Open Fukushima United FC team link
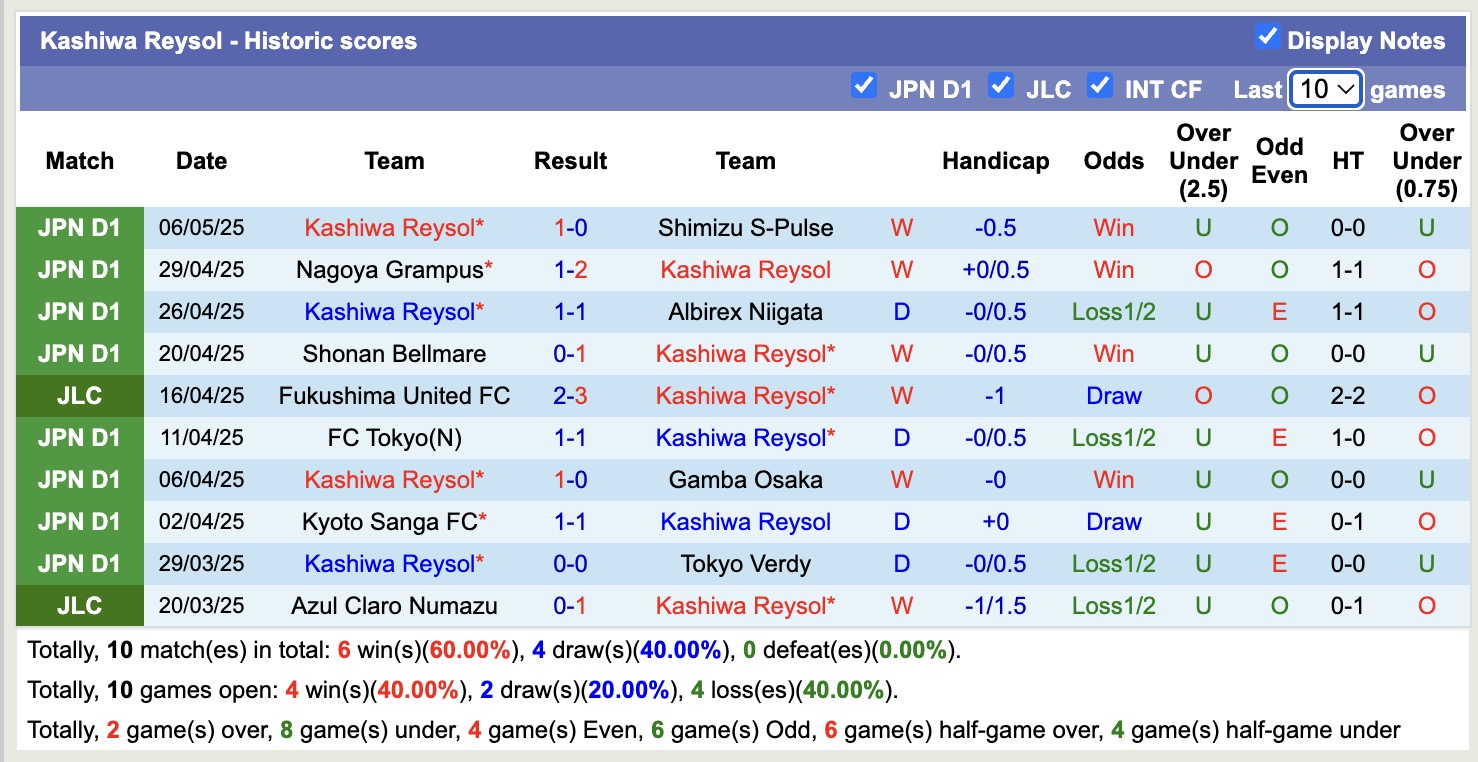 (394, 396)
